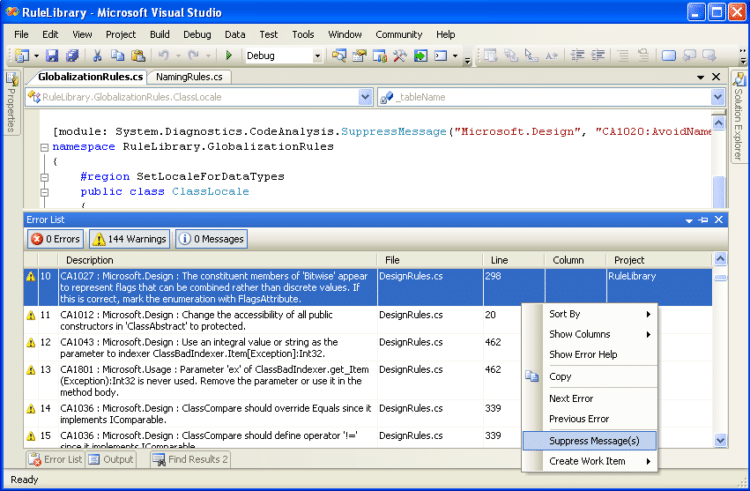Screen dimensions: 750x491
Task: Click the New Project toolbar icon
Action: coord(22,56)
